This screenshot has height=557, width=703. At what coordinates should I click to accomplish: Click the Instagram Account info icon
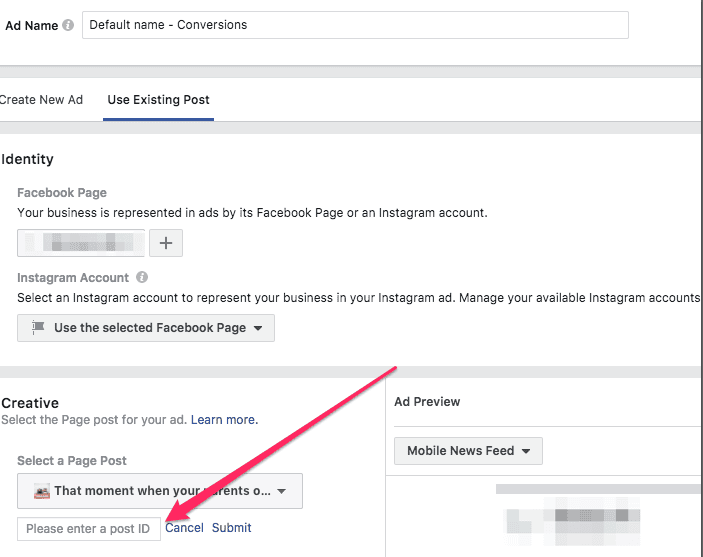coord(142,277)
